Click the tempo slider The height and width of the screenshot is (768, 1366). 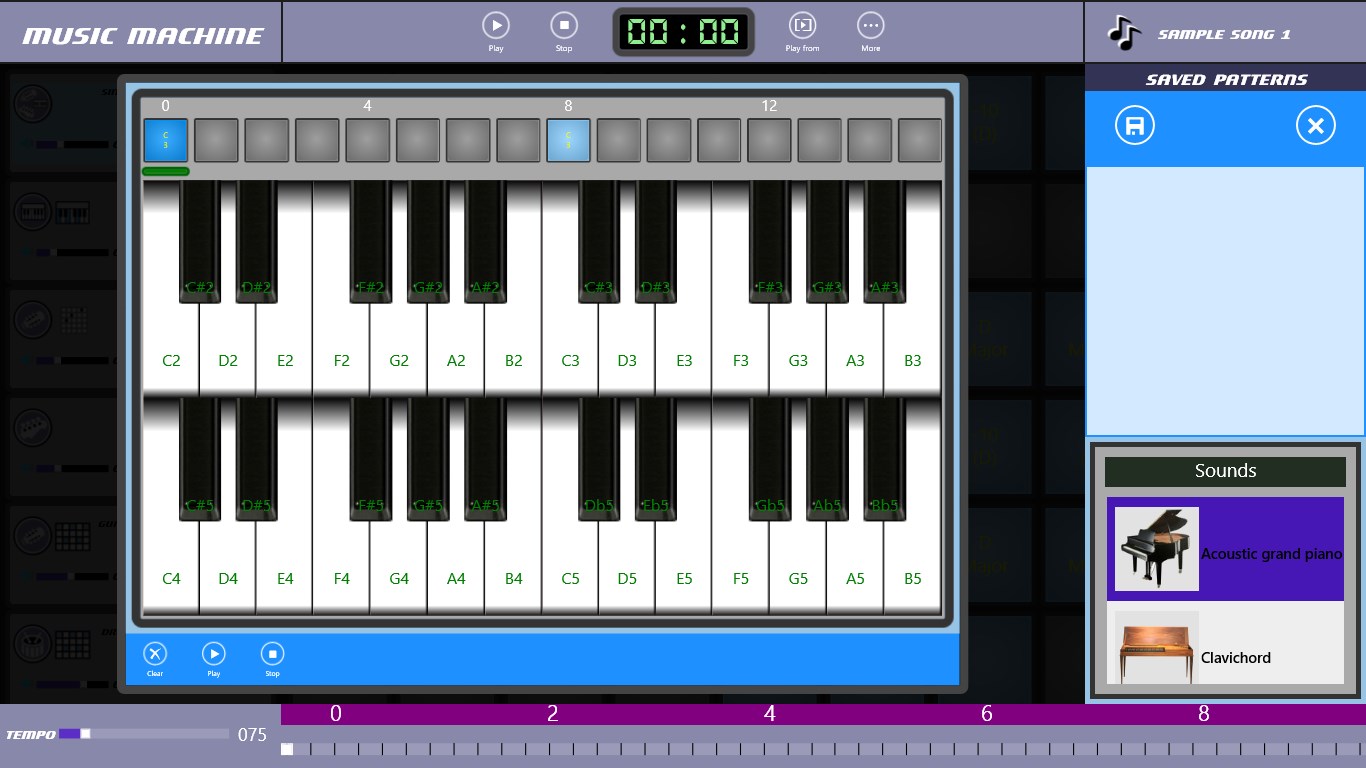tap(143, 734)
